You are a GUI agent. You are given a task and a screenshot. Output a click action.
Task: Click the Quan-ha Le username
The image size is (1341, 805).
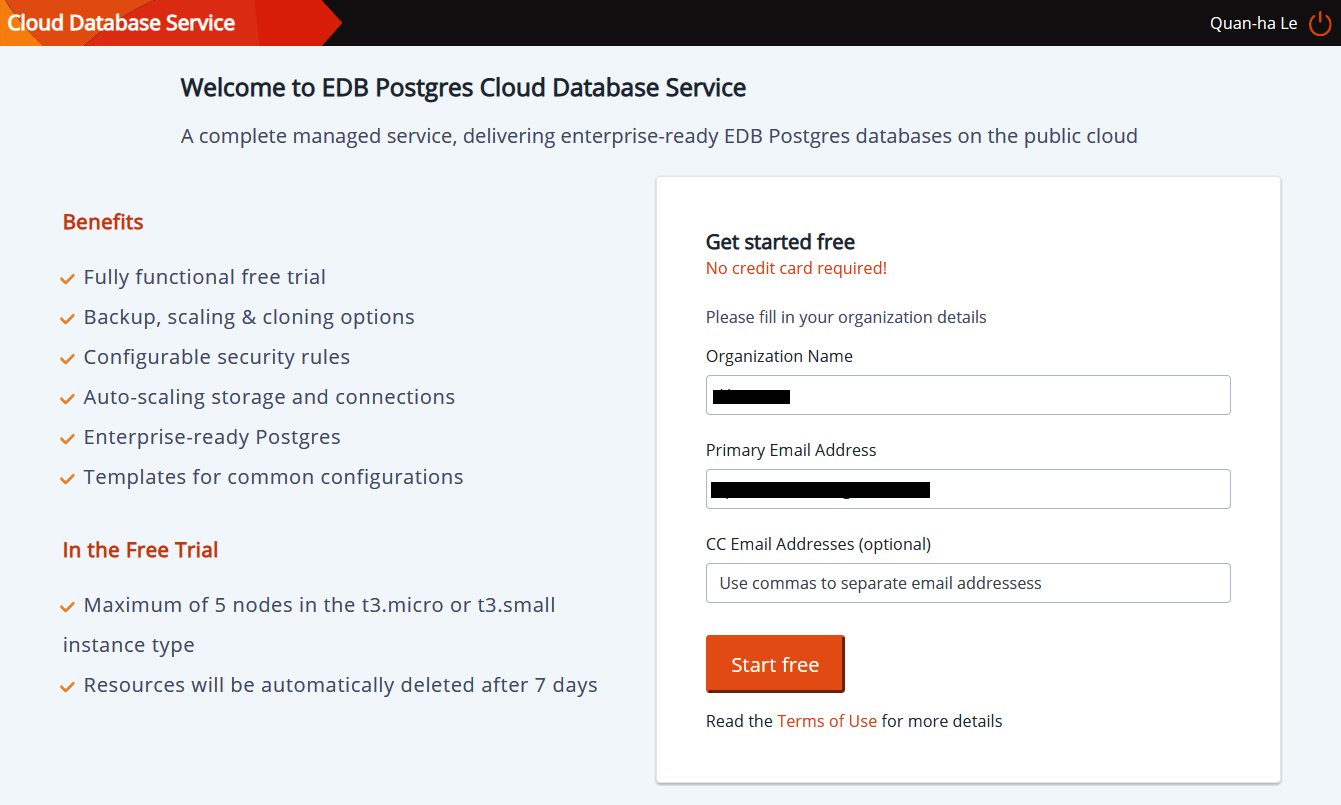pos(1253,23)
